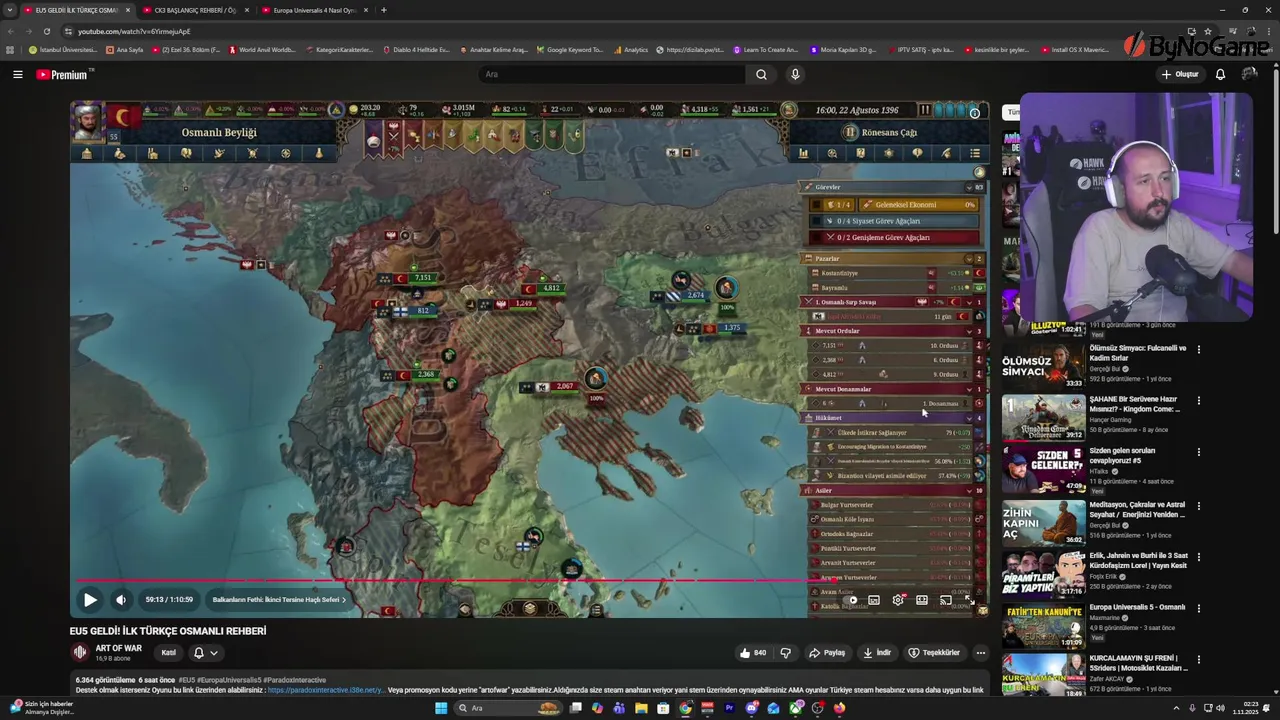Open the player settings gear

tap(898, 600)
